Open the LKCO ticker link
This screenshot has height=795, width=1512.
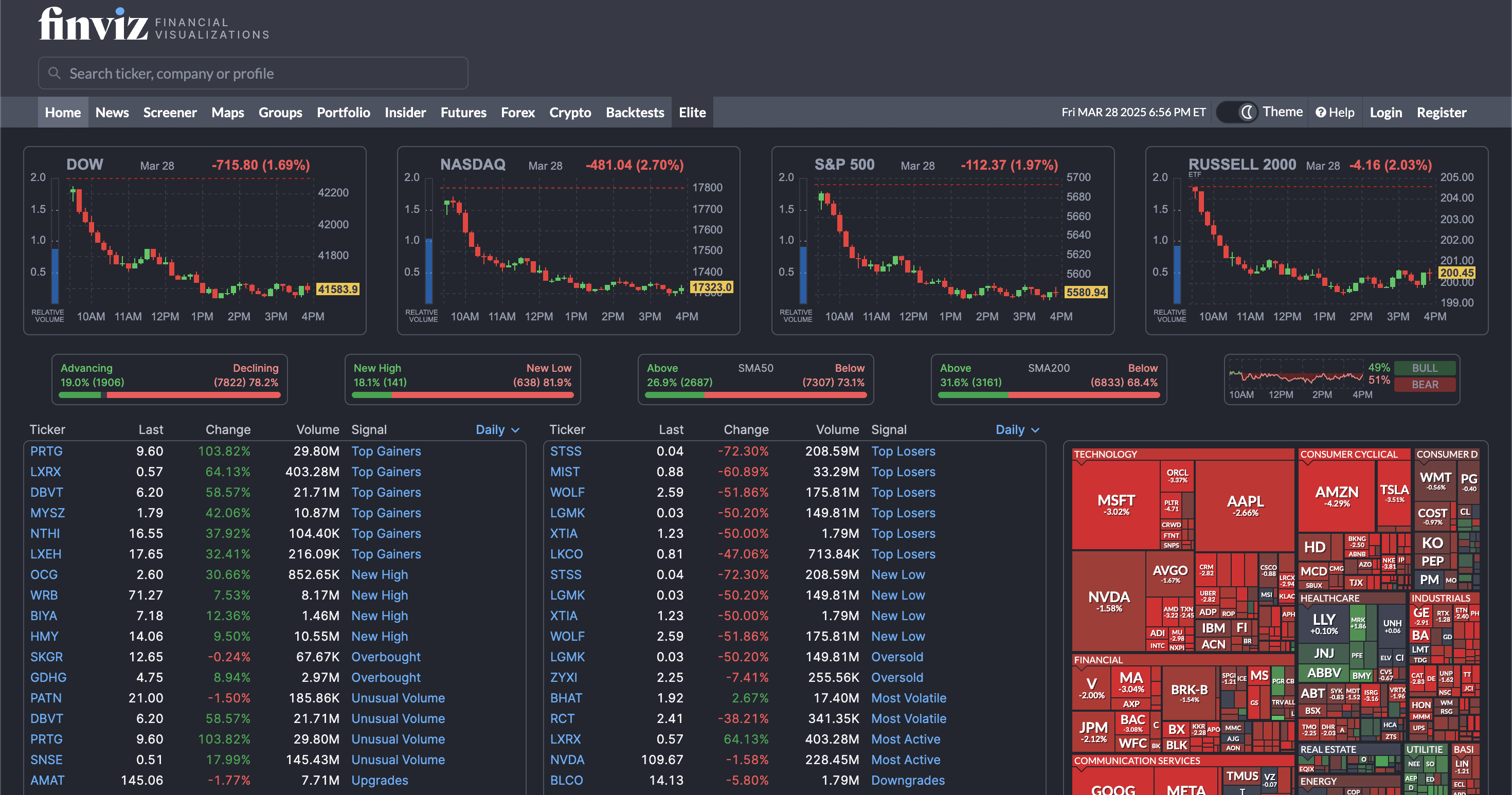tap(566, 554)
